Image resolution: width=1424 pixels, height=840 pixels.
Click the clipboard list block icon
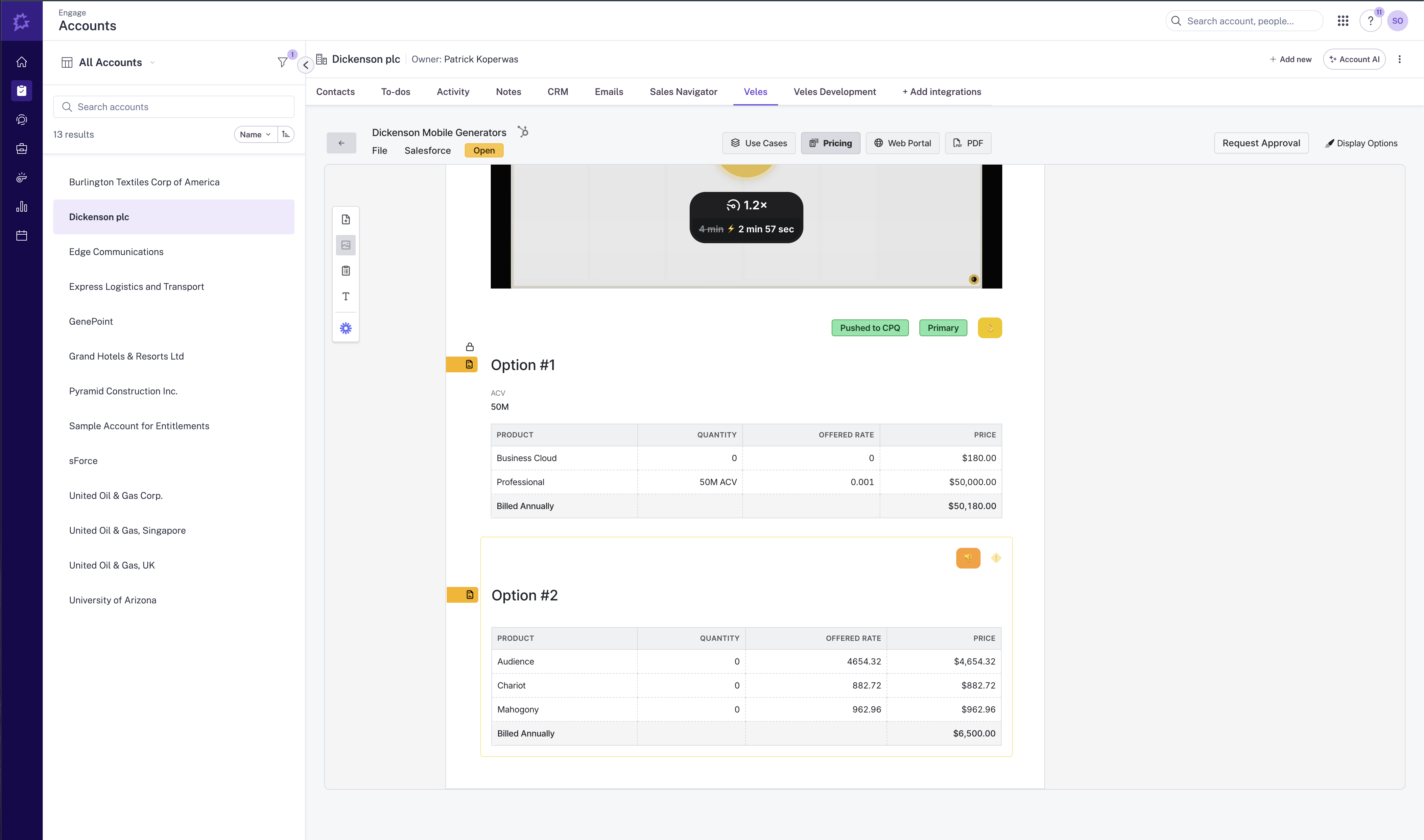[345, 270]
